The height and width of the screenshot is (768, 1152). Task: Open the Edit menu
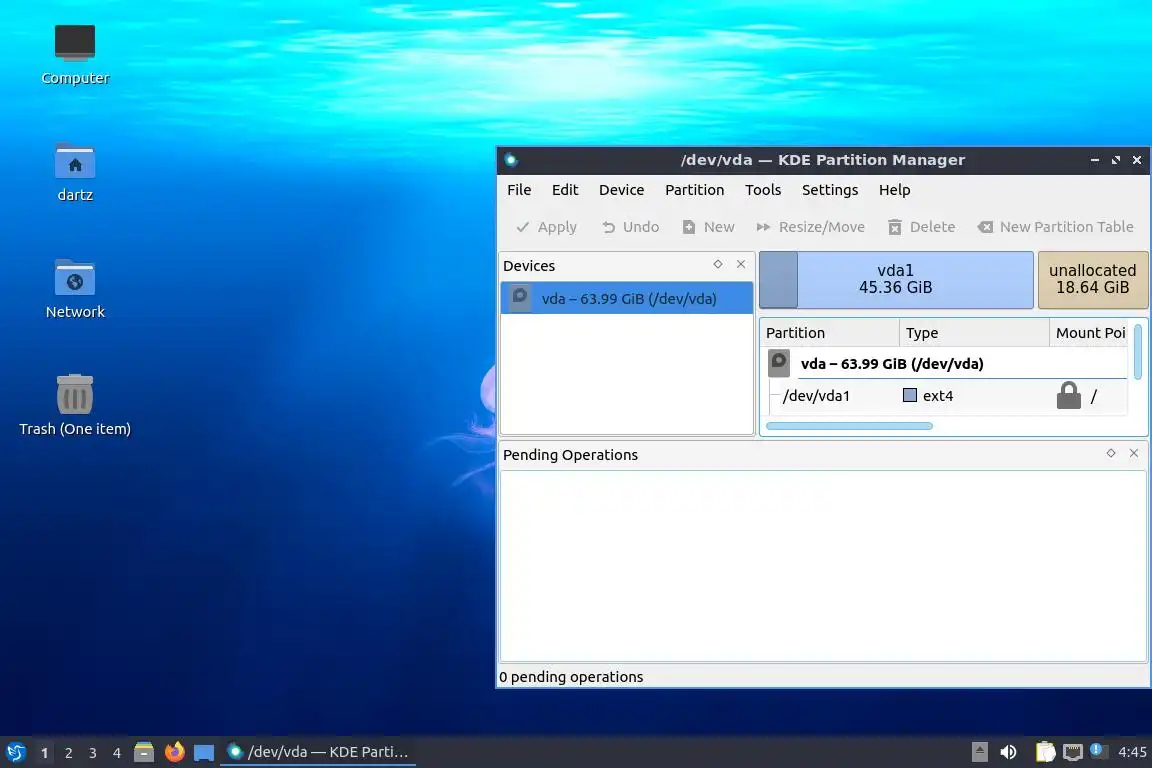click(x=565, y=190)
